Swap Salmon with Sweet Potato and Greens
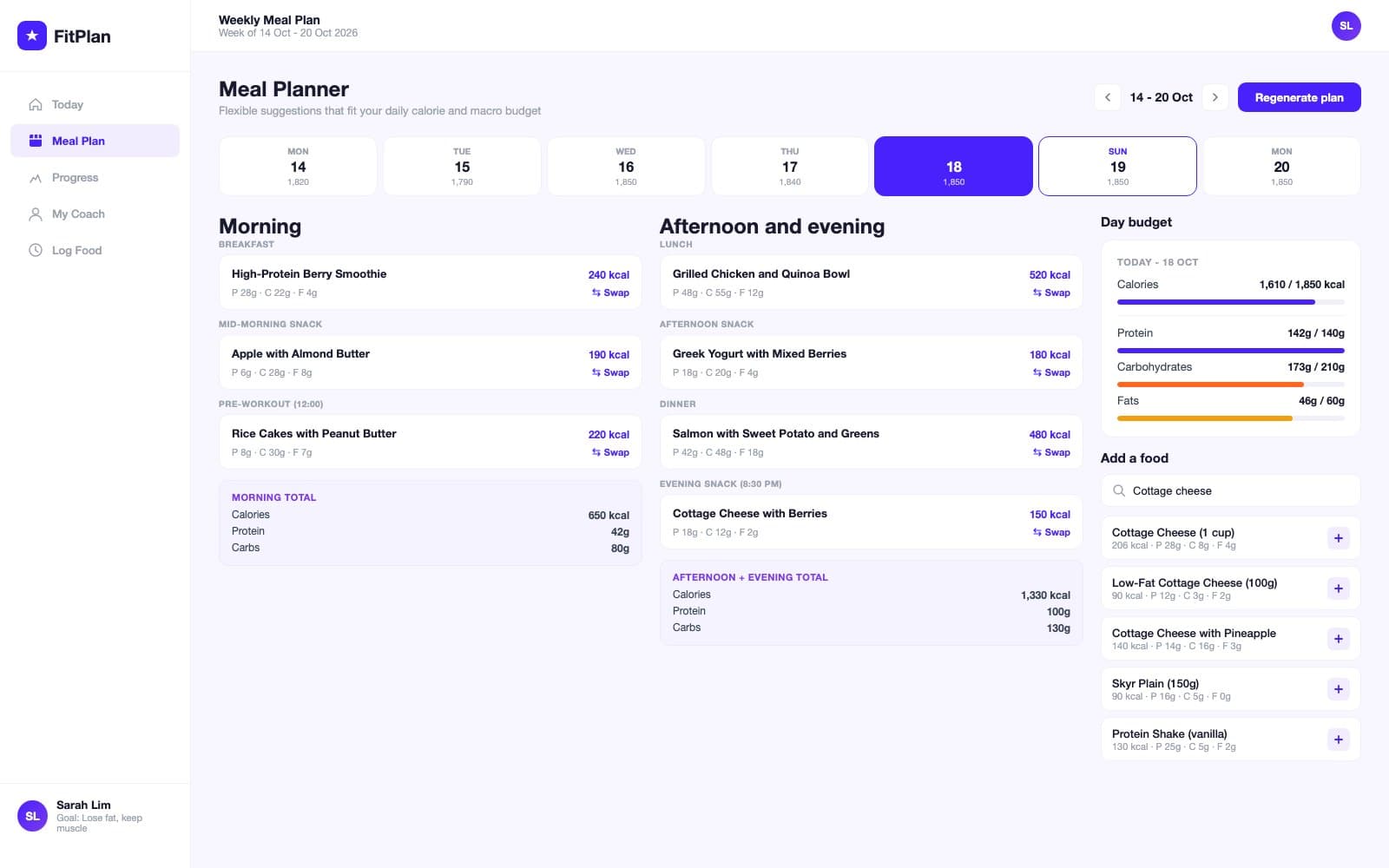Screen dimensions: 1389x868 point(1051,452)
